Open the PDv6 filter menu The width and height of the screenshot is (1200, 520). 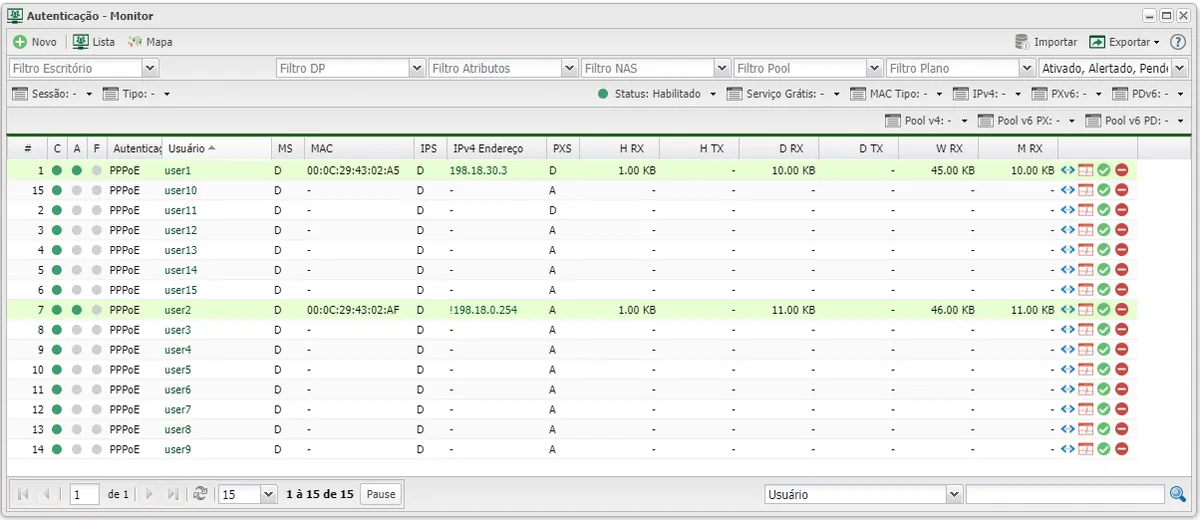point(1147,93)
